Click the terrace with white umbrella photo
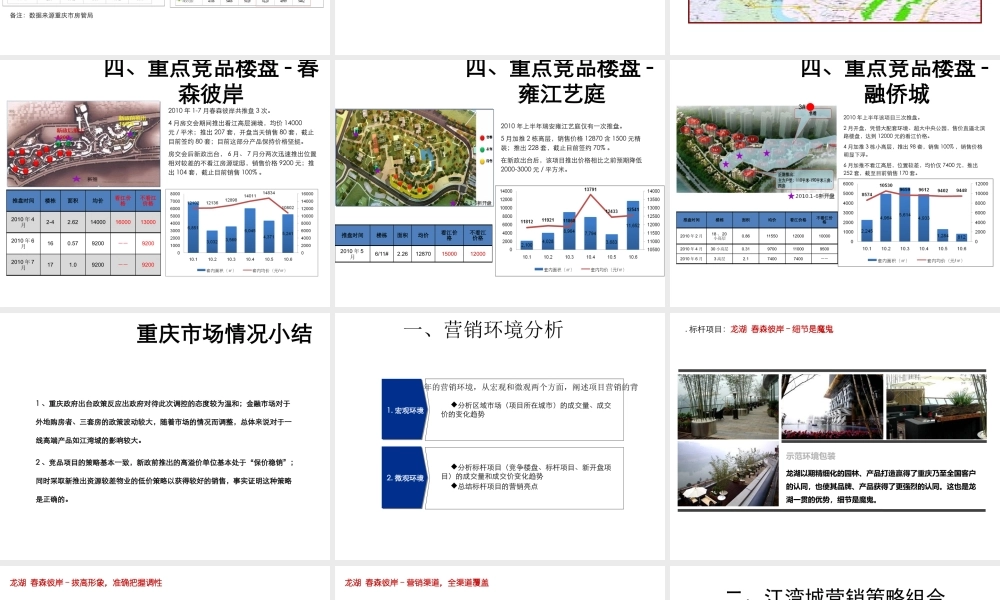 click(x=728, y=474)
